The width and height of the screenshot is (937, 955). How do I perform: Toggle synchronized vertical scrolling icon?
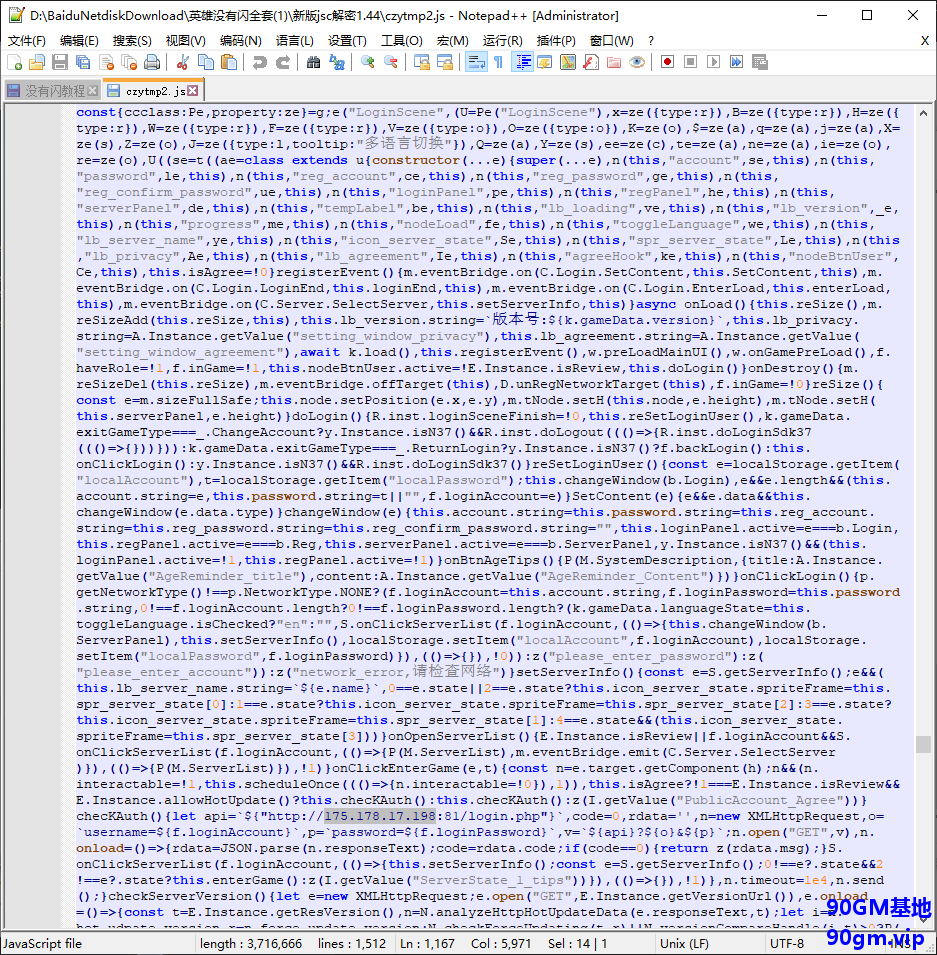click(422, 62)
